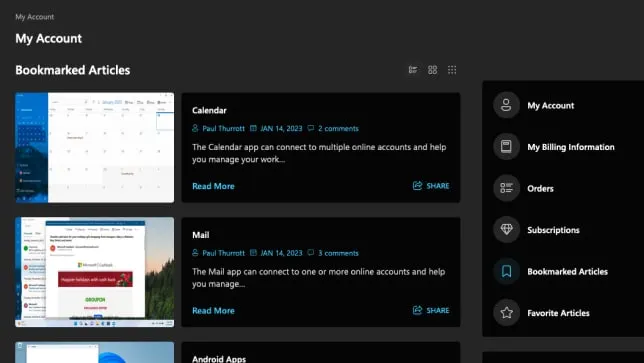Click the Android Apps article thumbnail
Screen dimensions: 644x363
pos(94,352)
